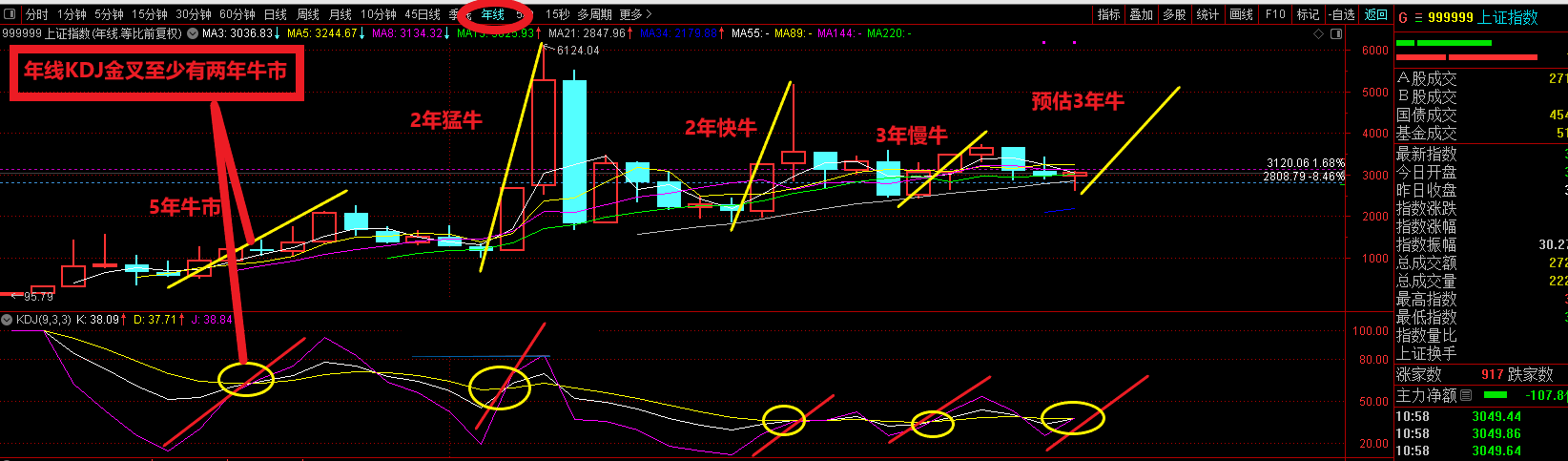Click the KDJ(9,3,3) indicator label
This screenshot has width=1568, height=461.
point(43,320)
